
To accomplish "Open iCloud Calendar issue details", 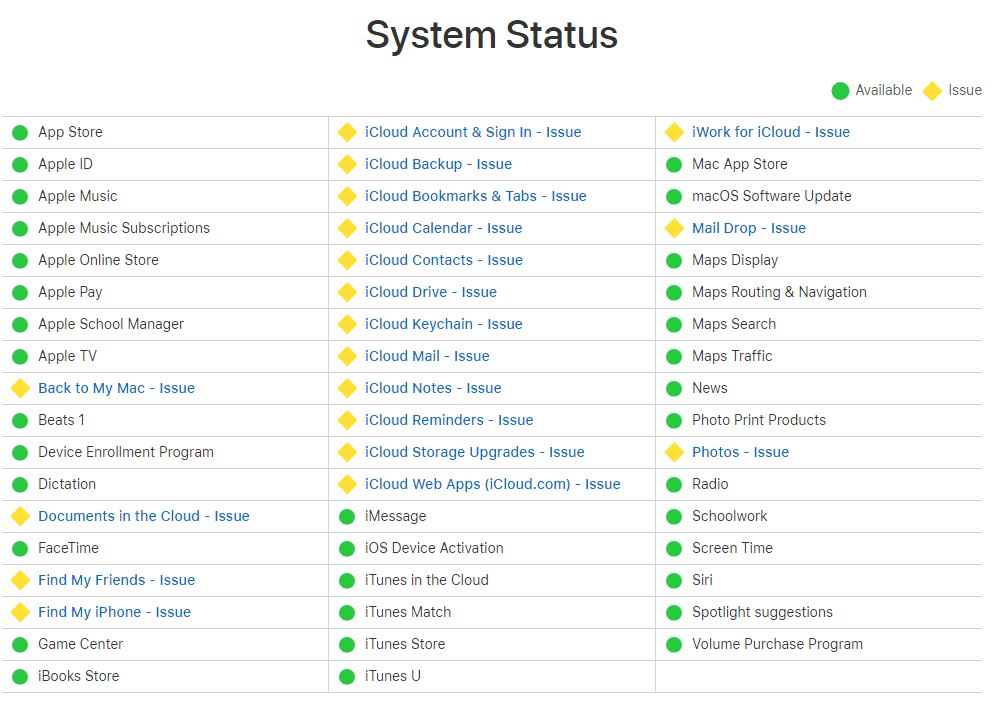I will pyautogui.click(x=444, y=228).
